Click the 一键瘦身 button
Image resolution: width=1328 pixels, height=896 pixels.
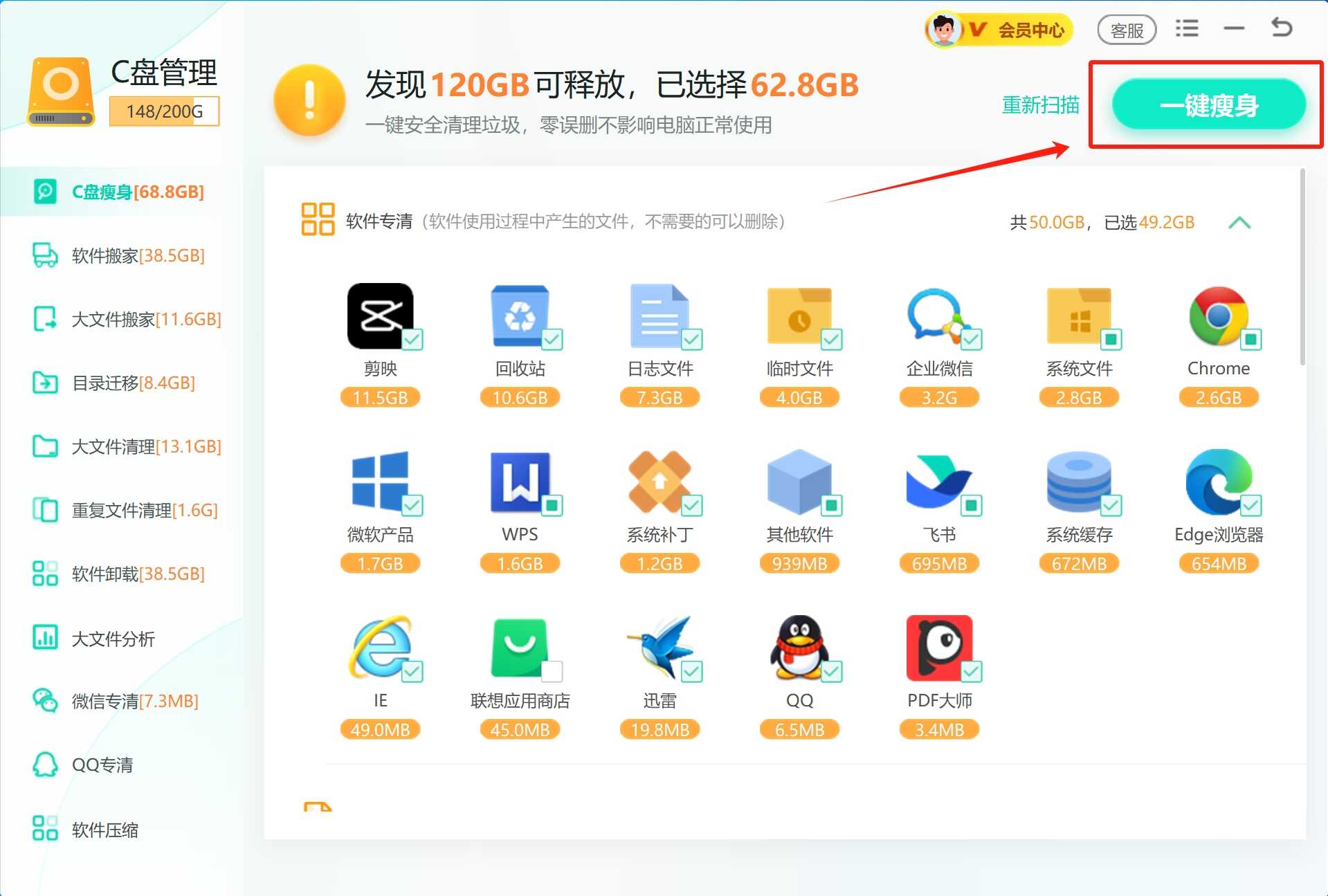tap(1208, 104)
